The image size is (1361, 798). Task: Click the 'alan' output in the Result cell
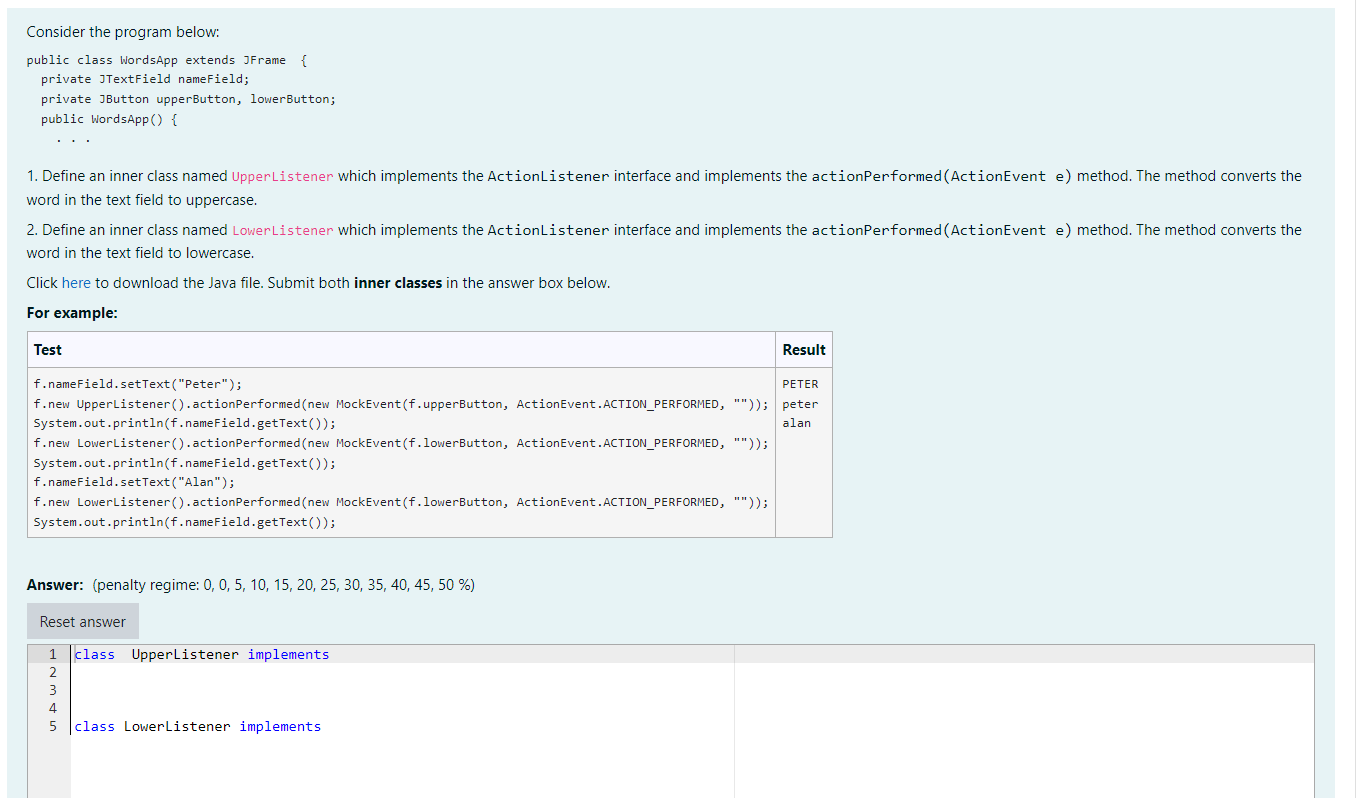(x=797, y=422)
